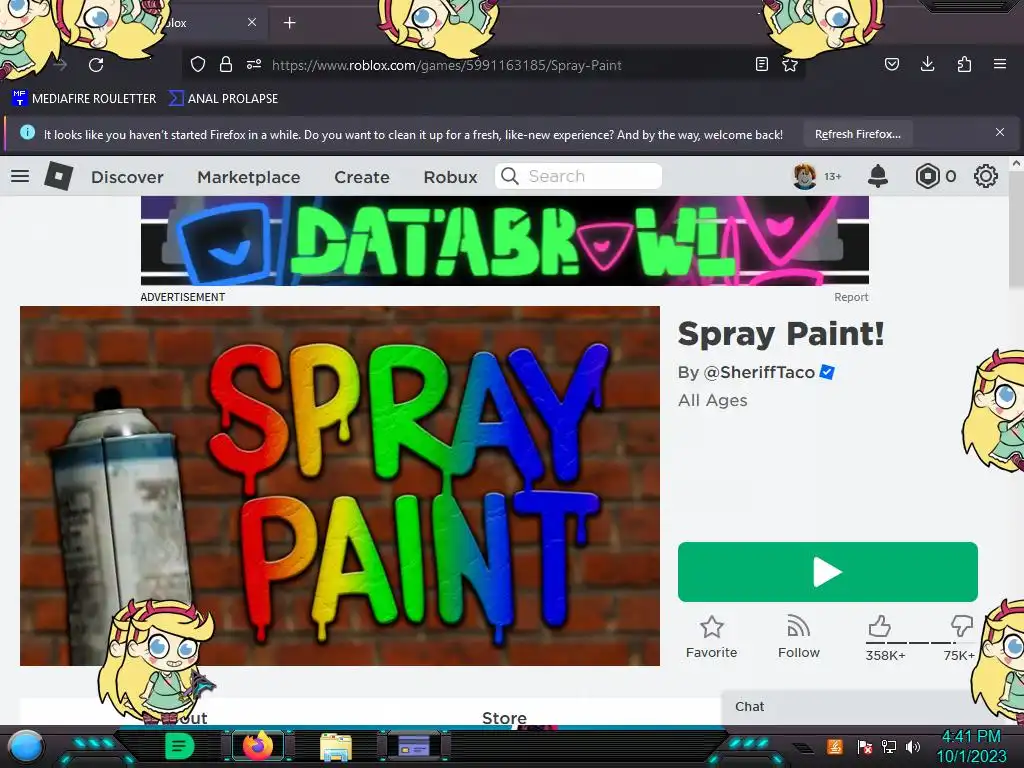
Task: Click the volume speaker tray icon
Action: [x=913, y=746]
